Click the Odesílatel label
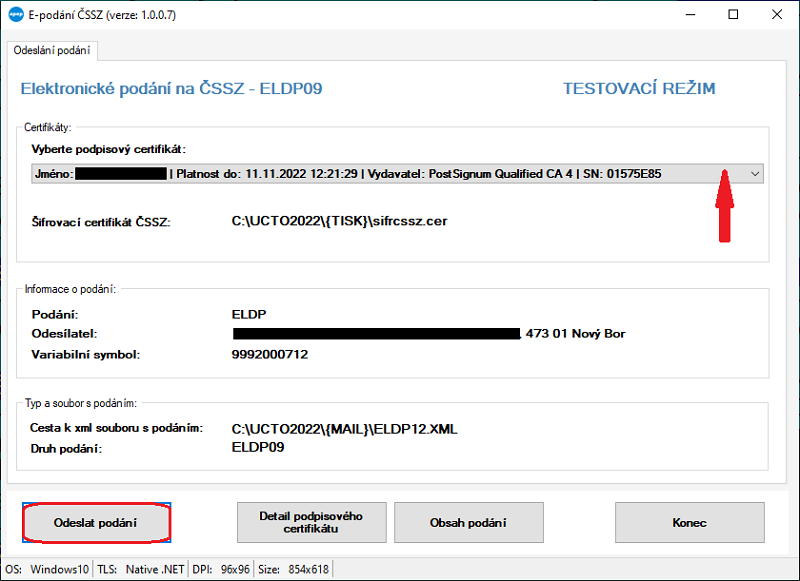Screen dimensions: 800x581 (x=64, y=334)
